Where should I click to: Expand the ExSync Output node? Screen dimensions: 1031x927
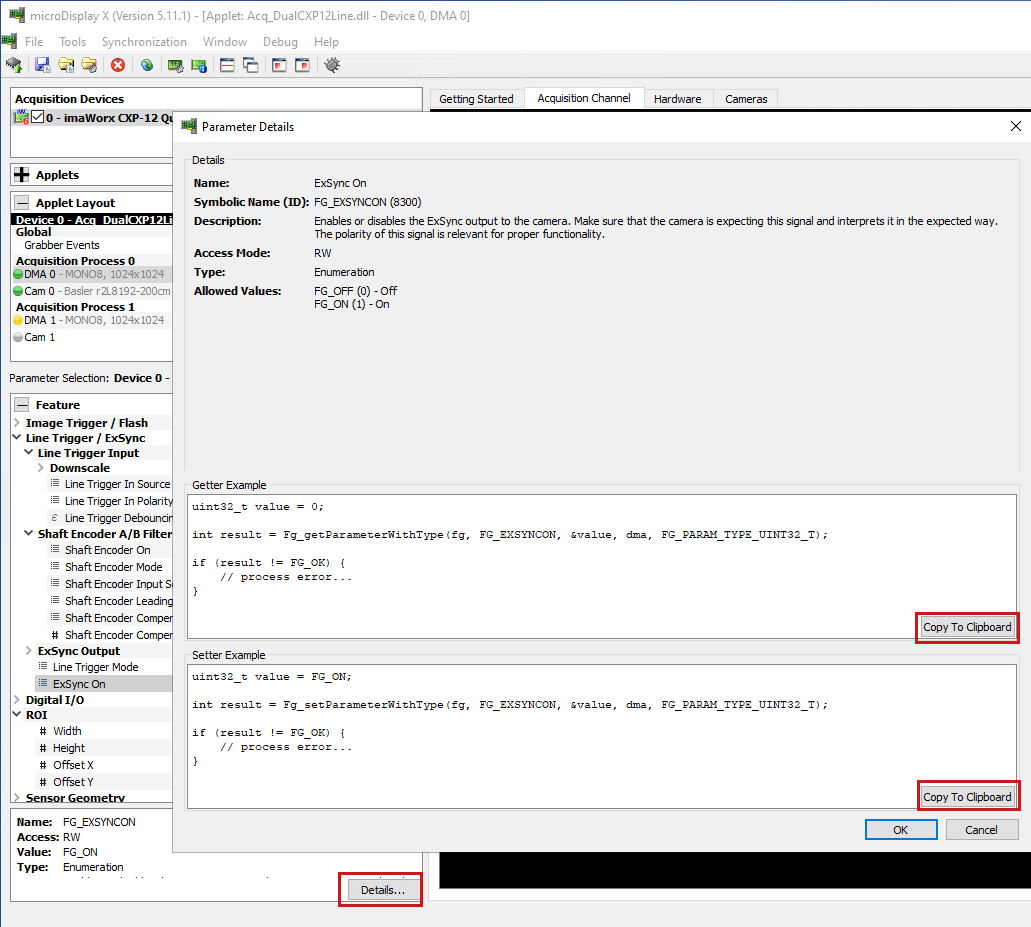(x=28, y=650)
